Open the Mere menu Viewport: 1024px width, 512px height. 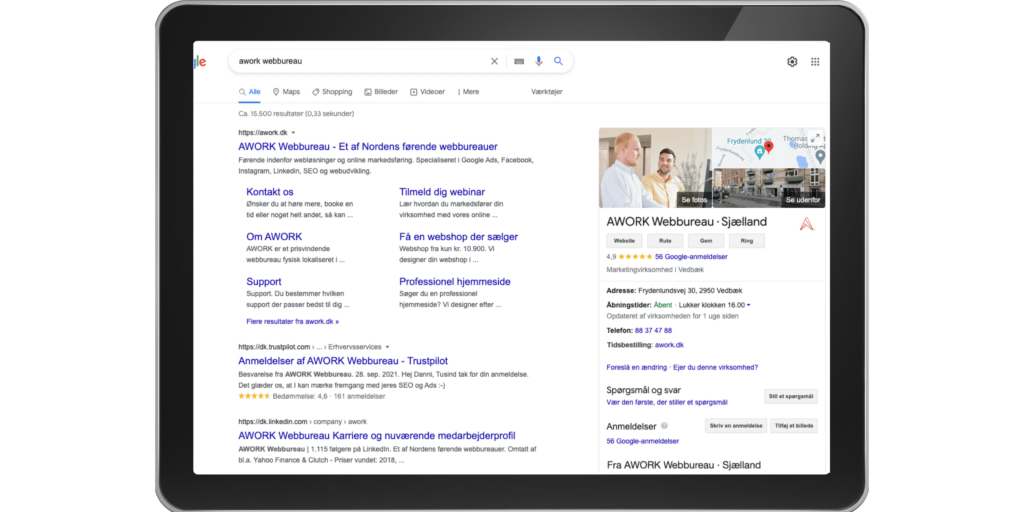[x=468, y=92]
